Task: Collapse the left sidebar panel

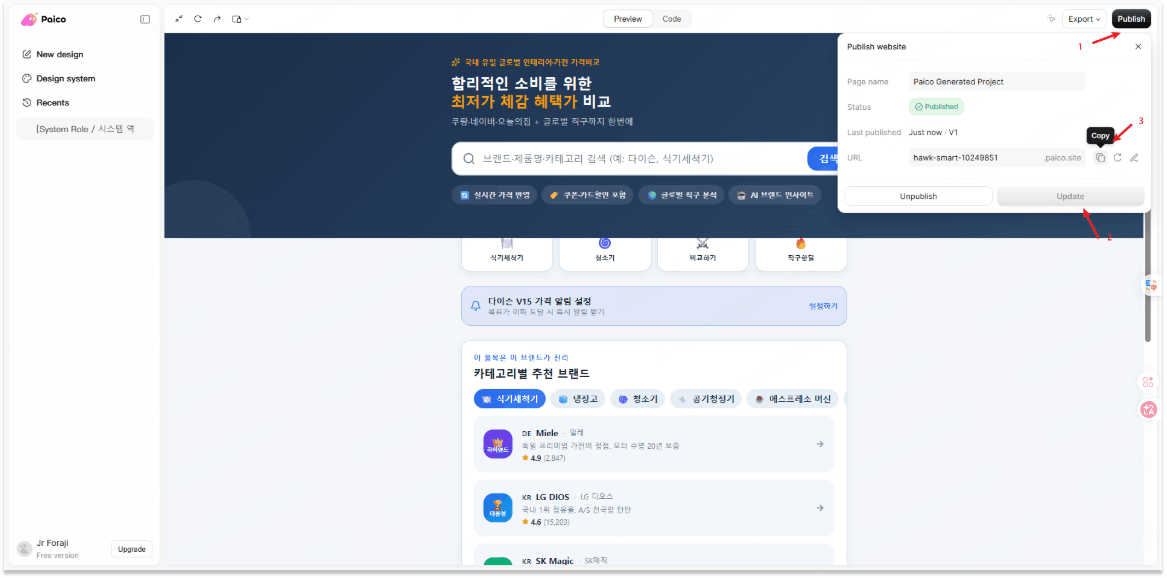Action: (145, 19)
